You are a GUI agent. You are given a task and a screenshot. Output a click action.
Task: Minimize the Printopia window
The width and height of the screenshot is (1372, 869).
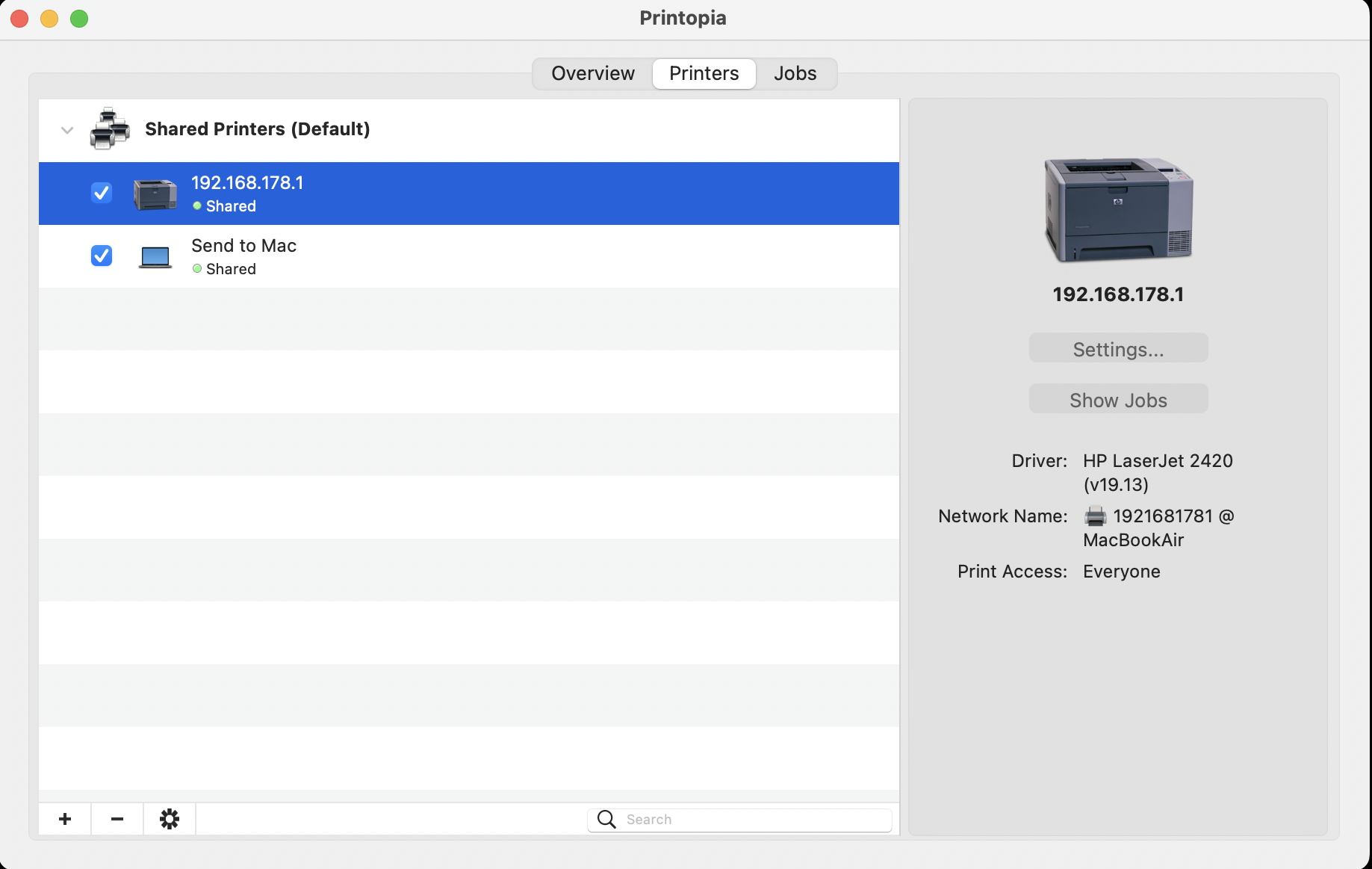click(x=49, y=19)
